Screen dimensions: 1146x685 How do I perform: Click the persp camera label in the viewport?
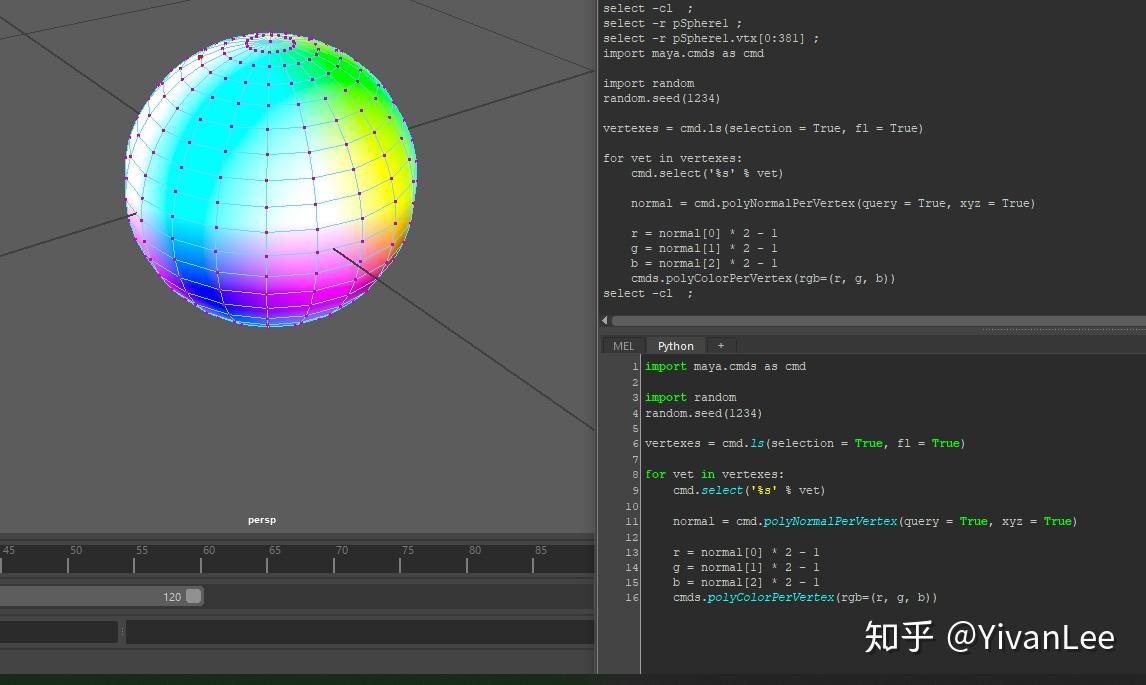(x=262, y=519)
